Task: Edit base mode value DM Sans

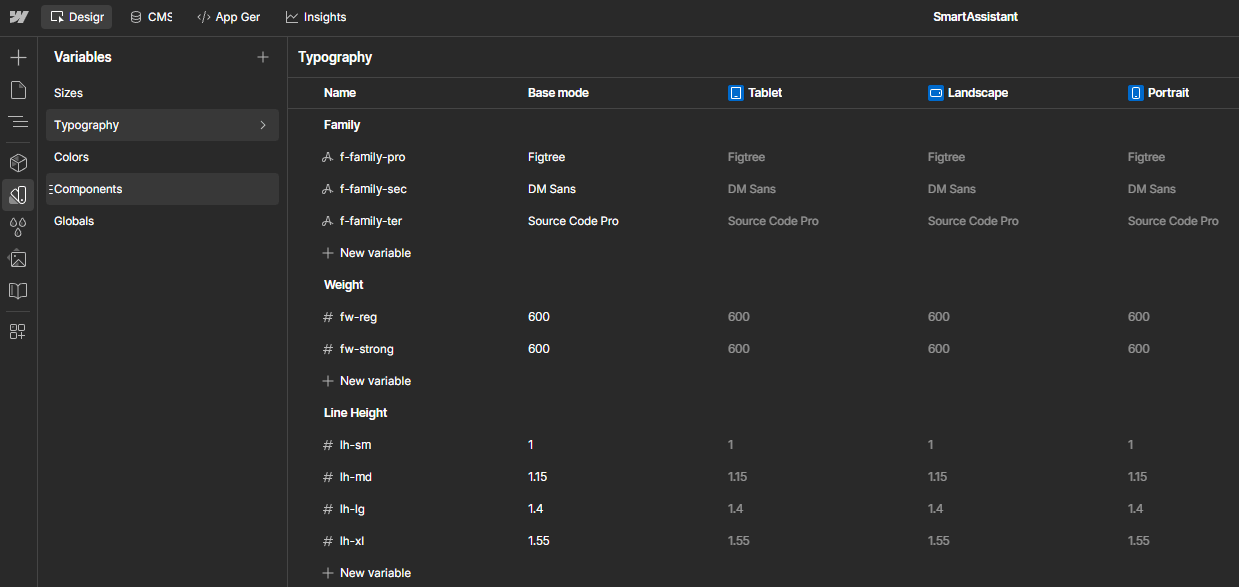Action: [x=552, y=189]
